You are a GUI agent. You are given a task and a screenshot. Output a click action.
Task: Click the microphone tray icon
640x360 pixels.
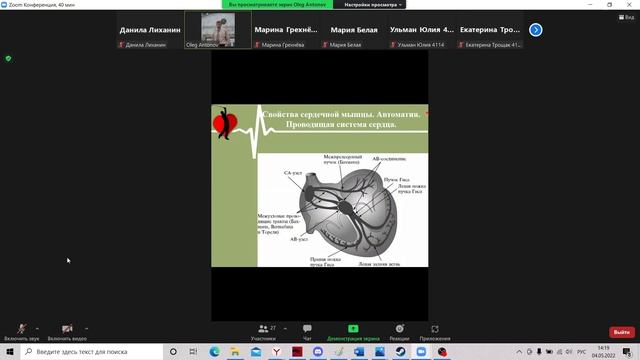pyautogui.click(x=539, y=351)
